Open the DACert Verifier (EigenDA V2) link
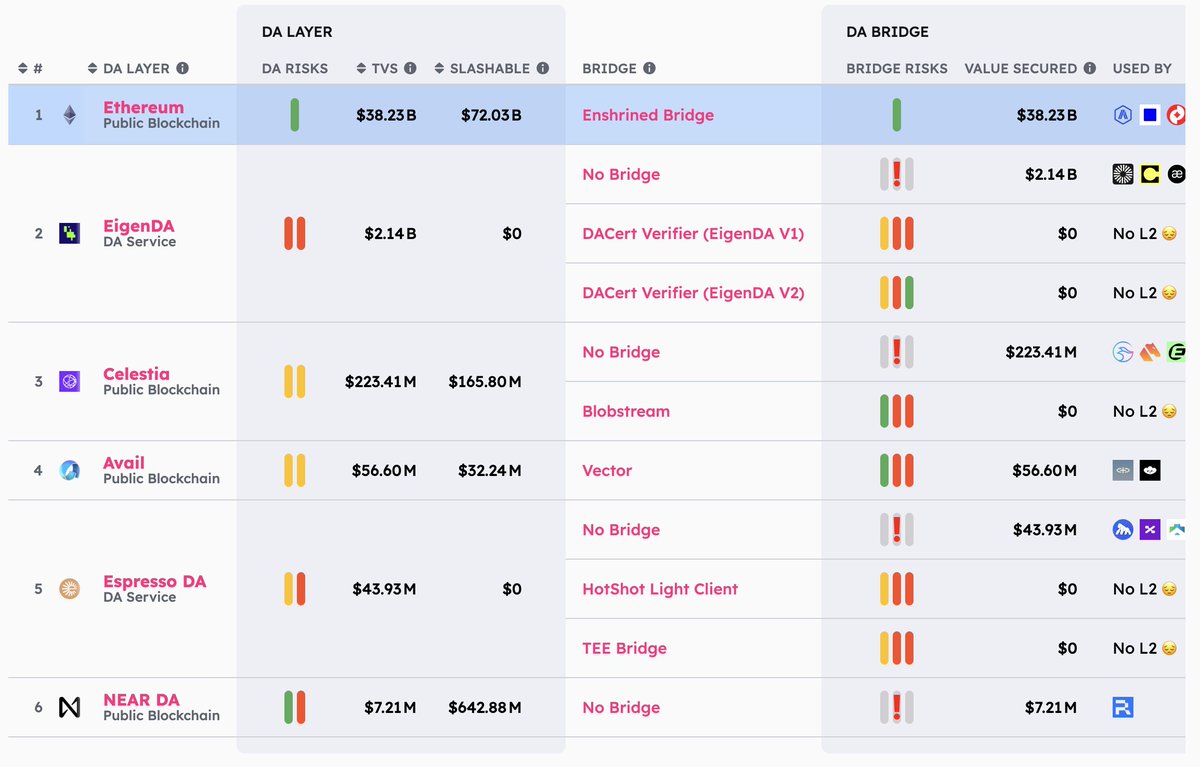This screenshot has width=1200, height=767. [x=693, y=293]
